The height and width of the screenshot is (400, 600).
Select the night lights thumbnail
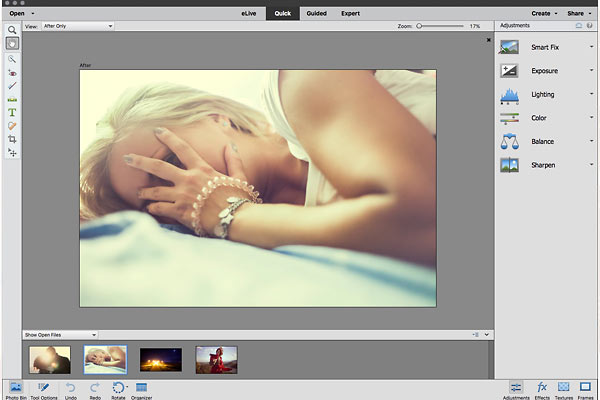(161, 360)
